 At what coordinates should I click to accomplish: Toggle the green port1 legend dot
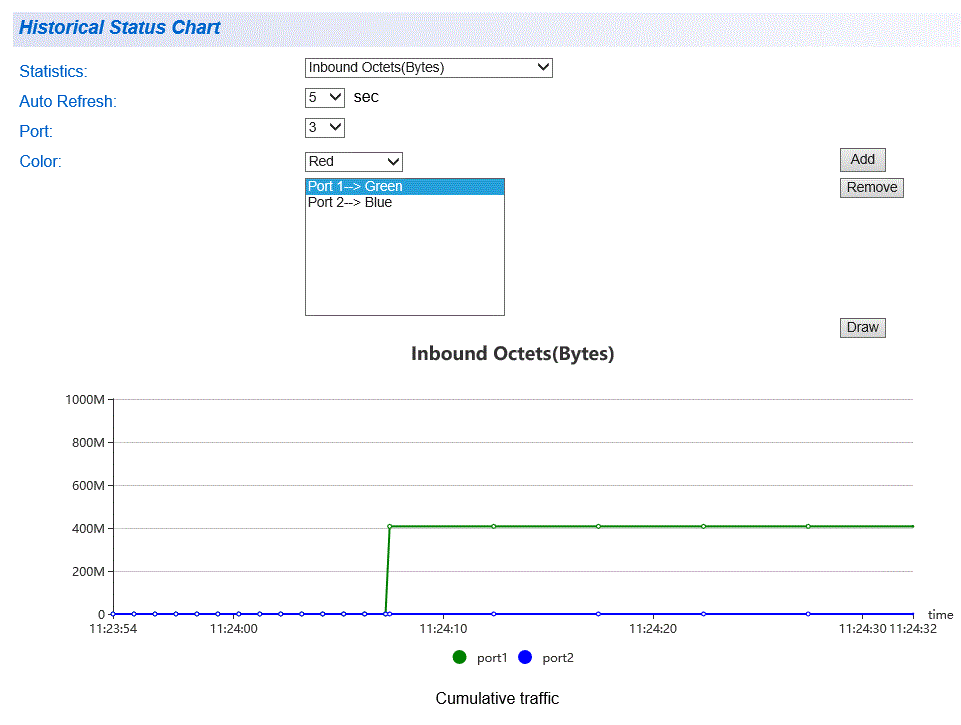tap(459, 657)
